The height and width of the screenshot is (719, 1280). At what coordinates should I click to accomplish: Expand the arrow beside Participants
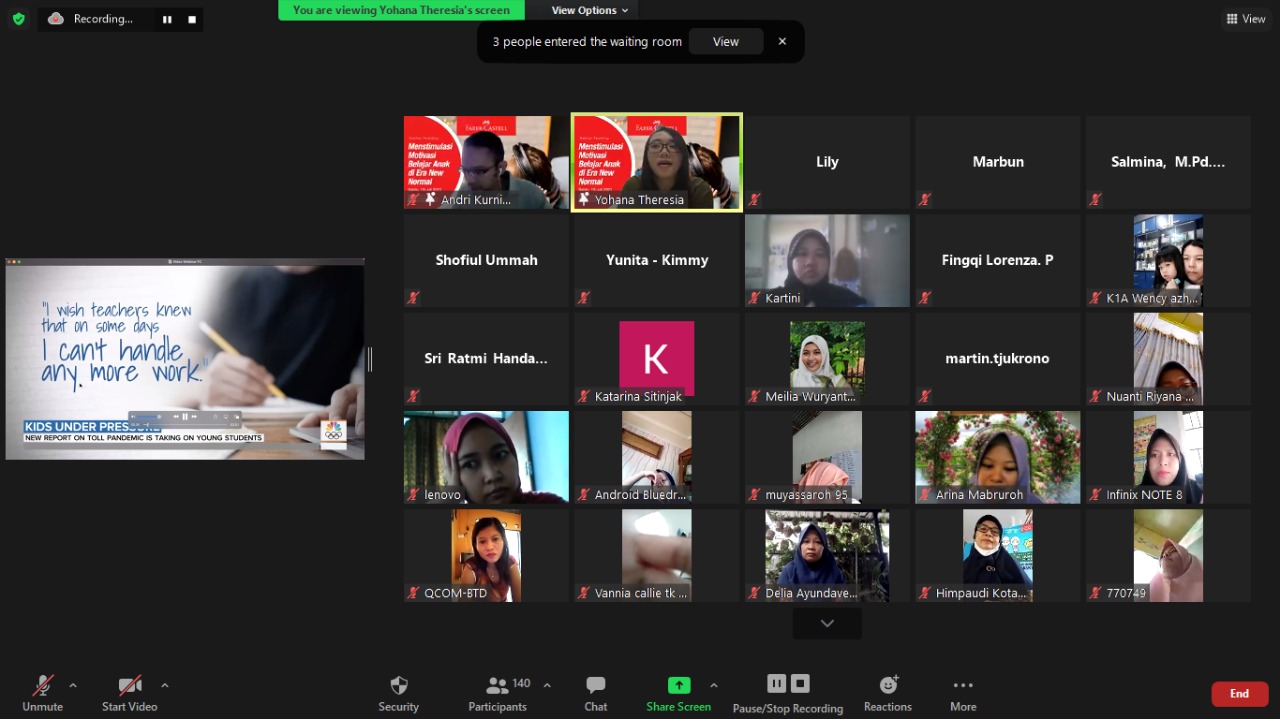(547, 685)
